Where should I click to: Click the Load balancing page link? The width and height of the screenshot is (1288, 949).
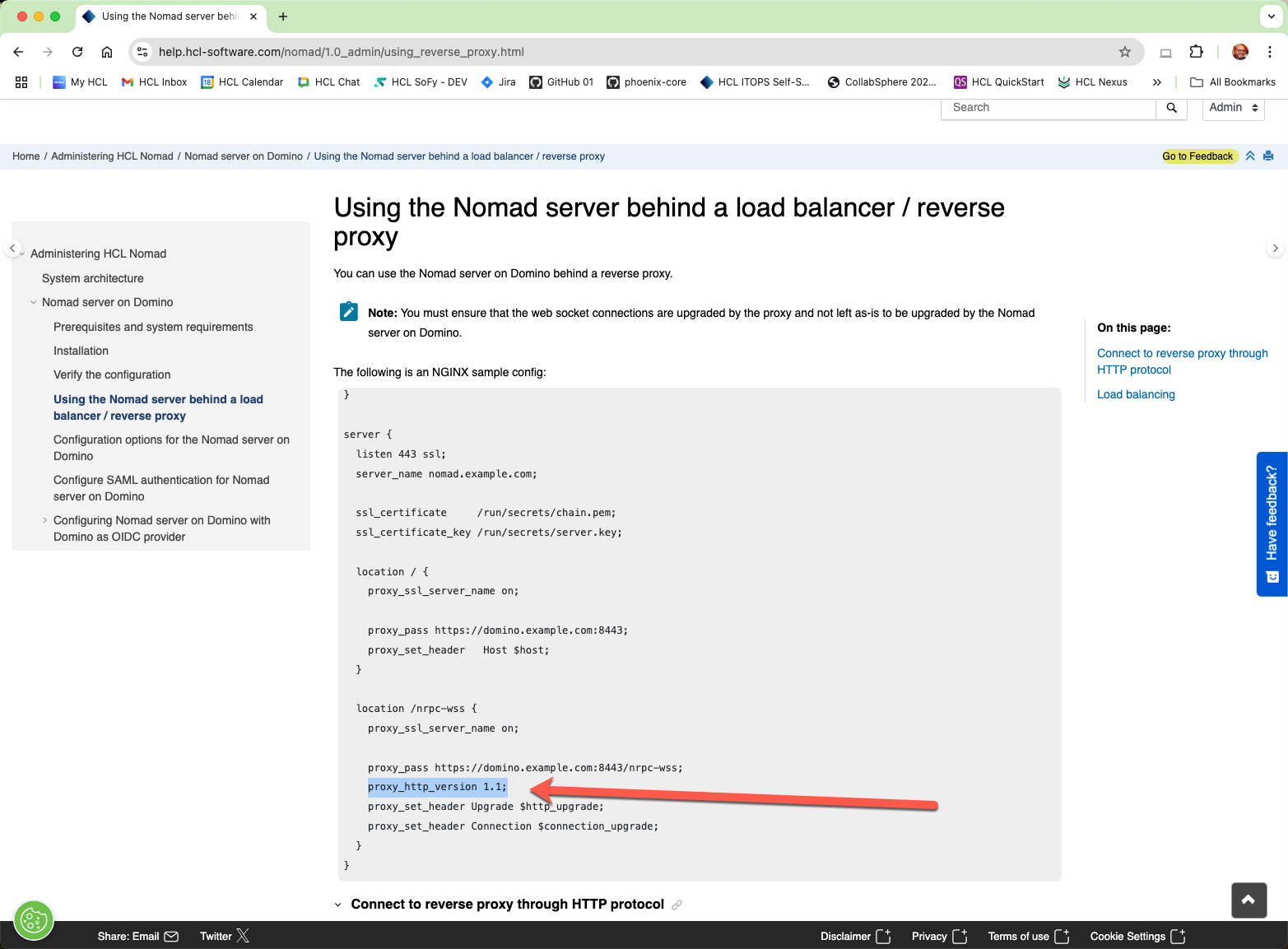point(1136,394)
